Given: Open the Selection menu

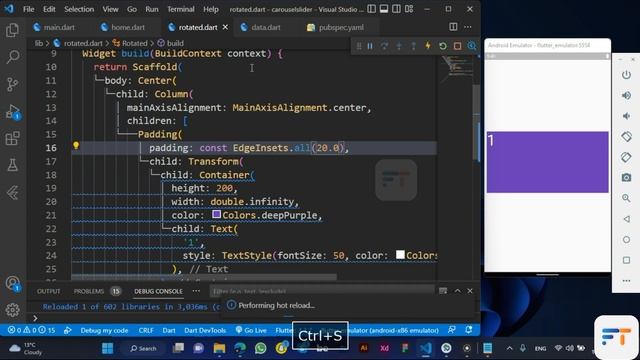Looking at the screenshot, I should [79, 9].
